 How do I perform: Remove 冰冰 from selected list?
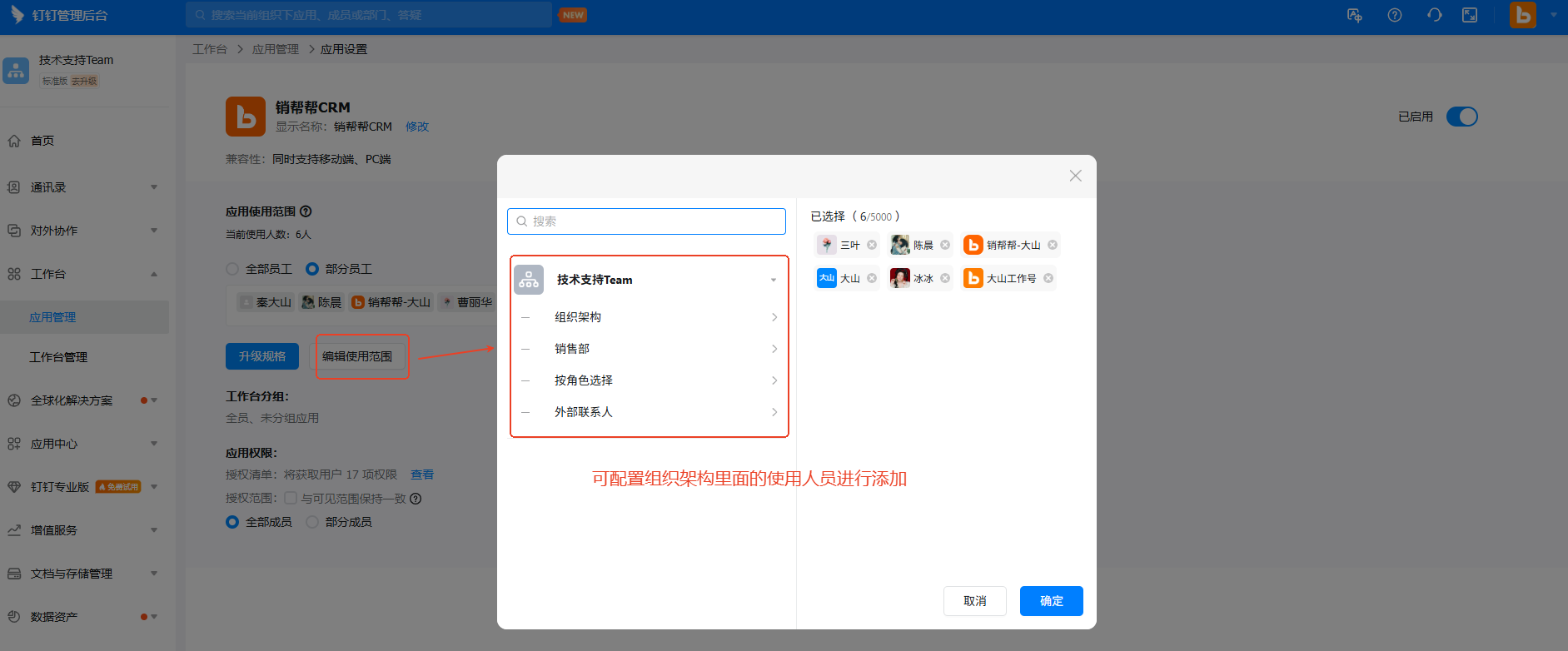(x=945, y=278)
